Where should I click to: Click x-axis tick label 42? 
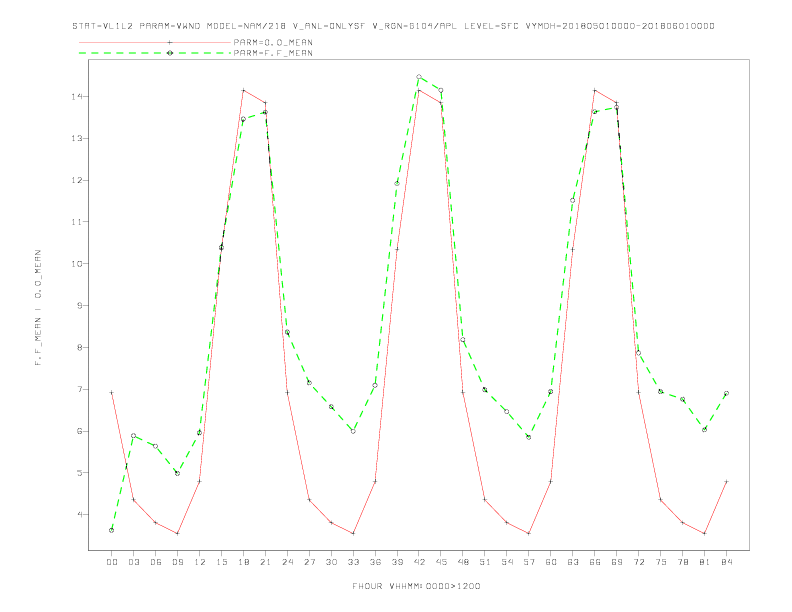(x=419, y=562)
